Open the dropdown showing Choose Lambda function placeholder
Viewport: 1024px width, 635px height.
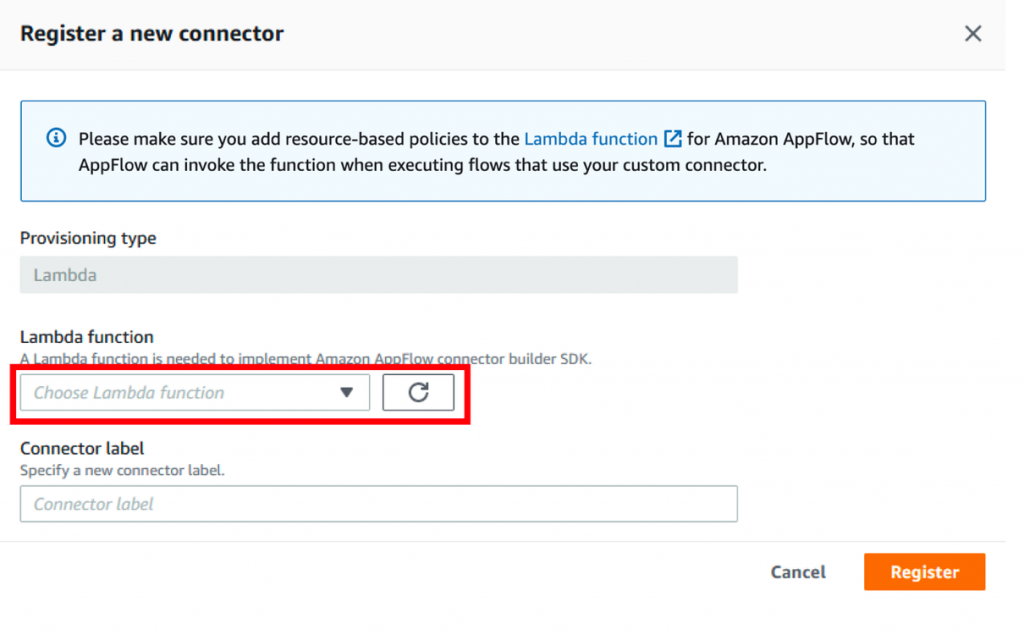coord(193,392)
